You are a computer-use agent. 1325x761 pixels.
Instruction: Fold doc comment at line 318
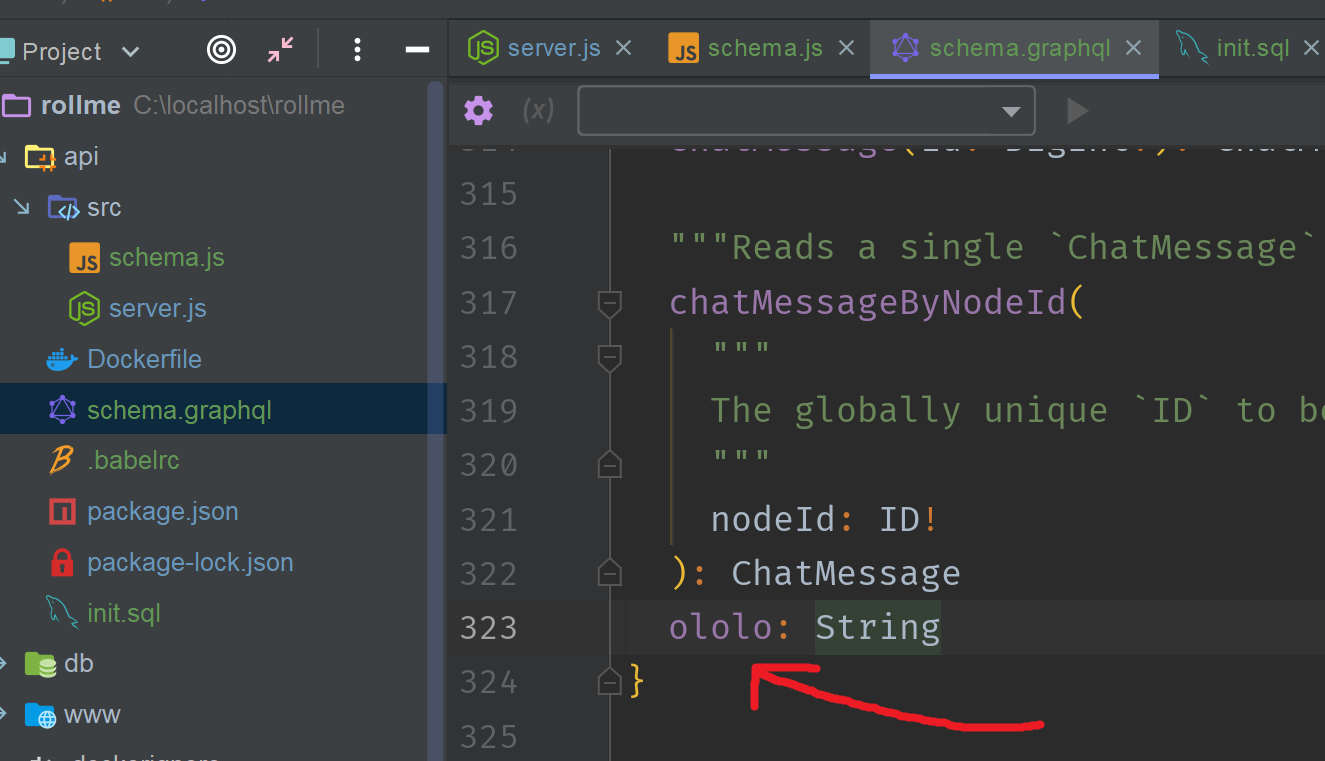point(609,357)
